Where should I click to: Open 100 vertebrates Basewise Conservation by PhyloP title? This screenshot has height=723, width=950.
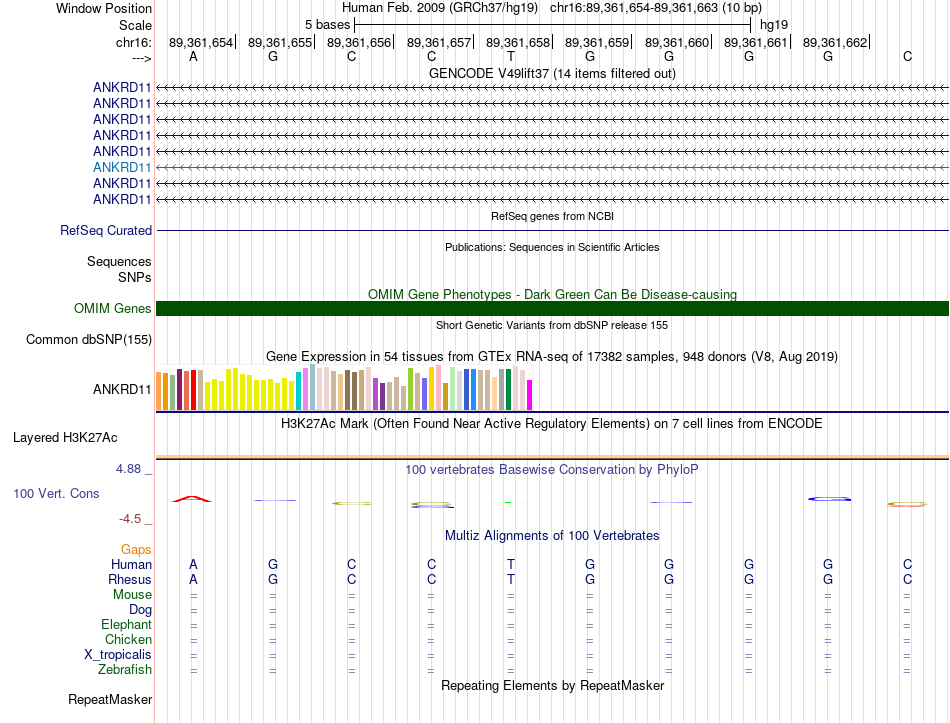tap(552, 470)
